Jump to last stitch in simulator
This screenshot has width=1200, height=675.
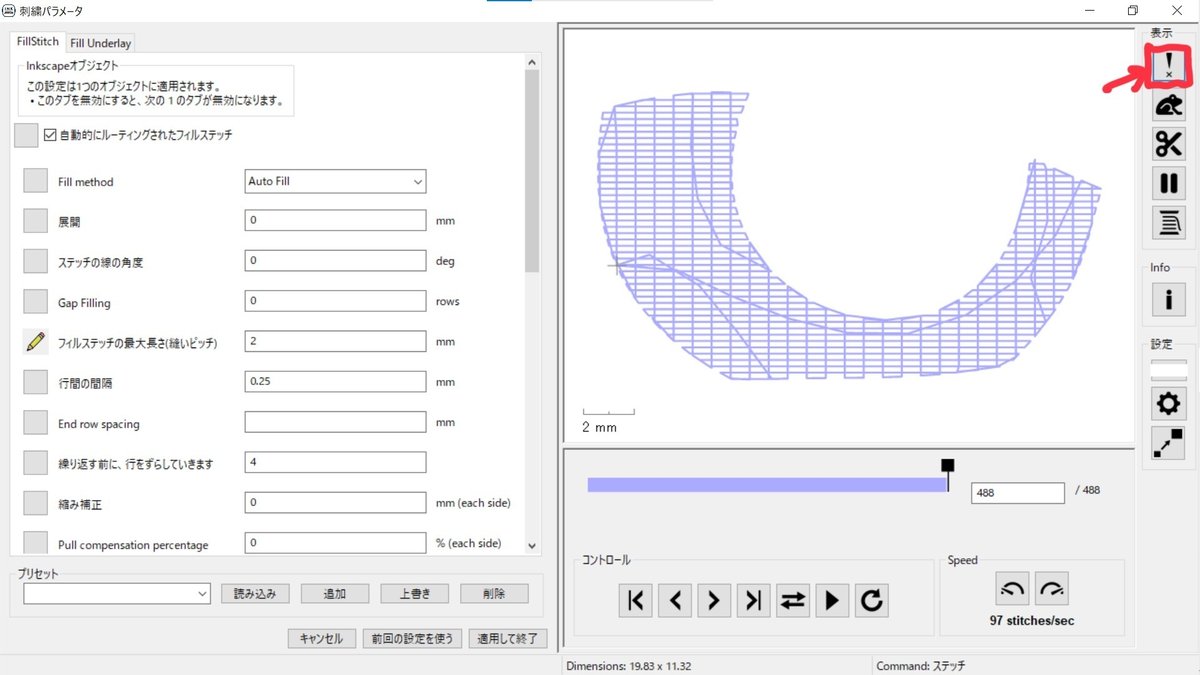point(753,600)
